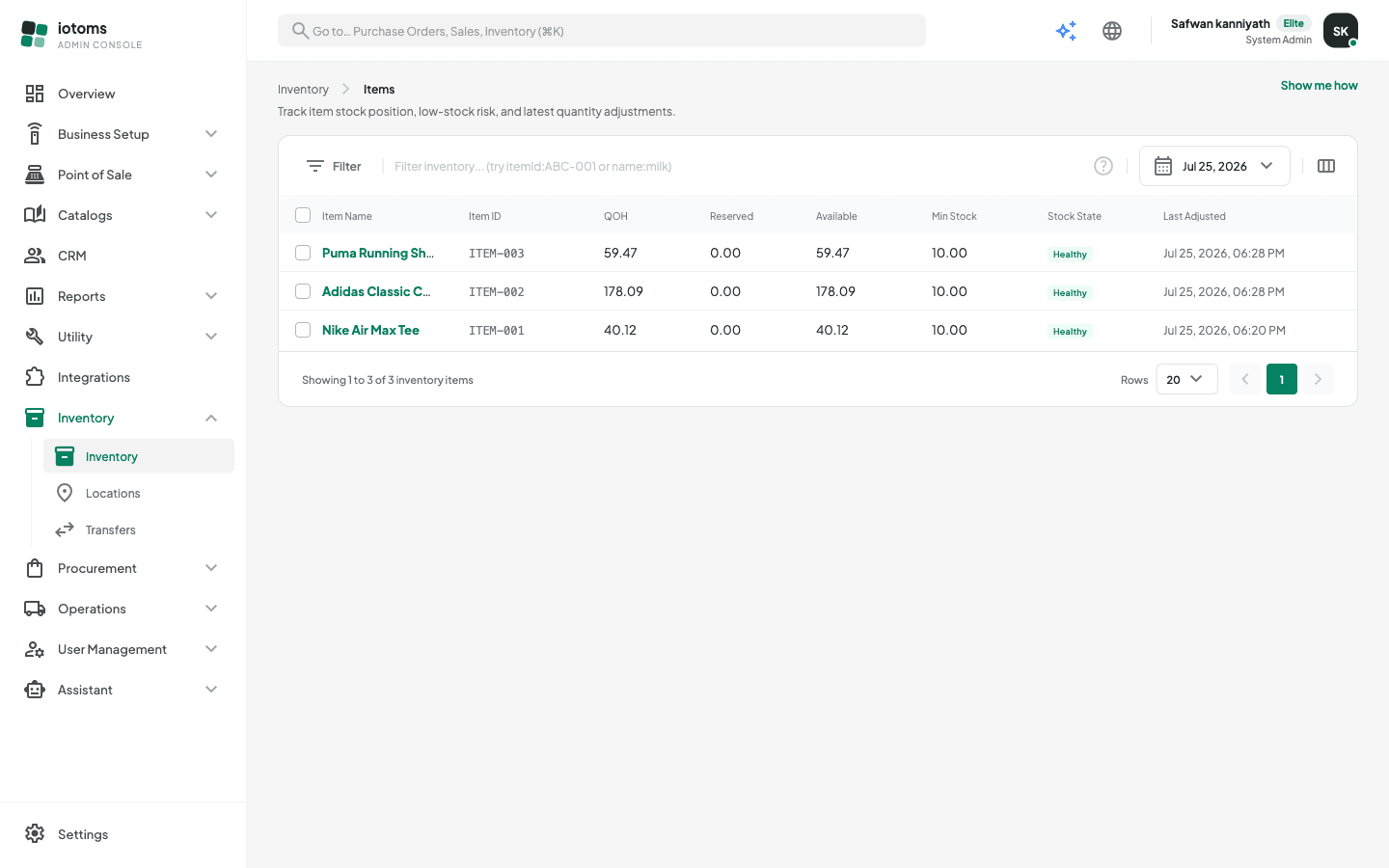Click the globe language icon
This screenshot has height=868, width=1389.
click(x=1112, y=31)
